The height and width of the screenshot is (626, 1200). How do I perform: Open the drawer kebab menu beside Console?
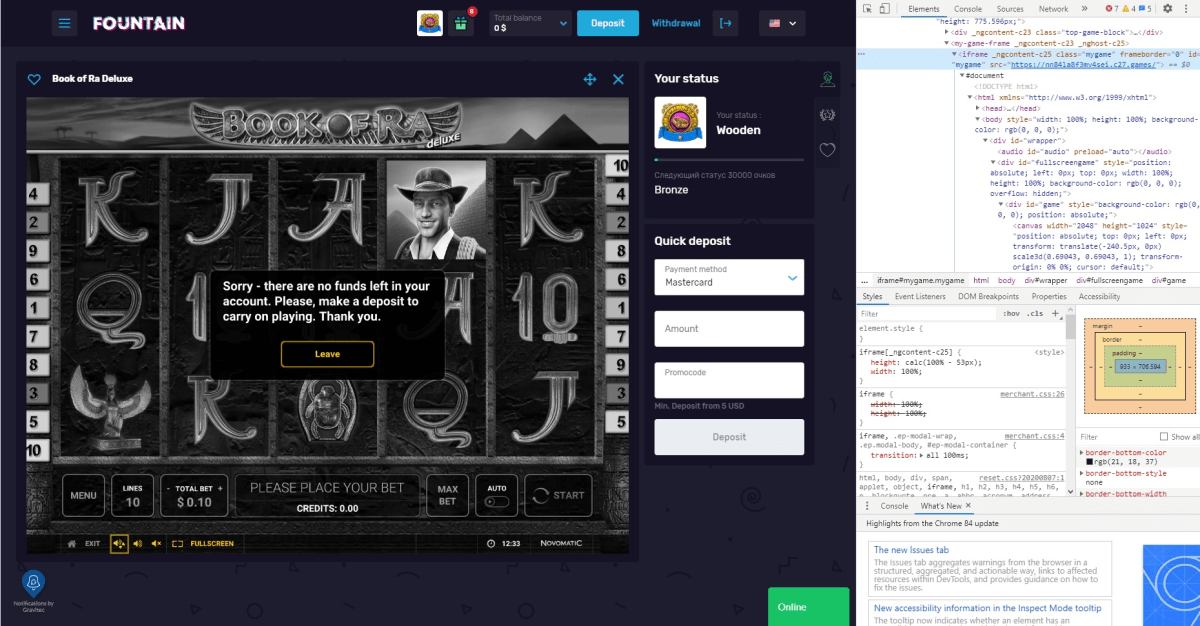866,506
